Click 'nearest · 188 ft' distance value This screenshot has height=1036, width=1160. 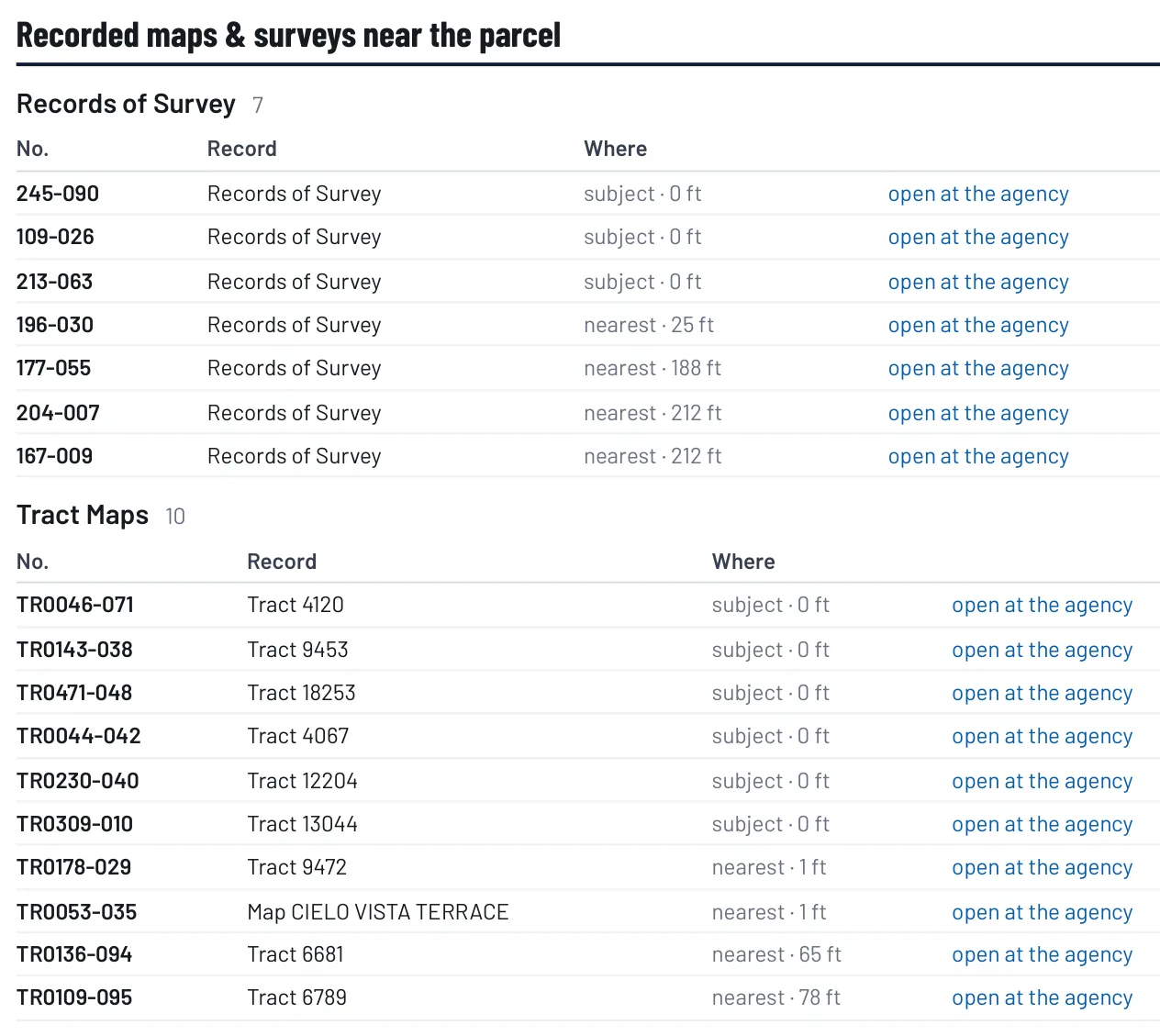(x=652, y=368)
